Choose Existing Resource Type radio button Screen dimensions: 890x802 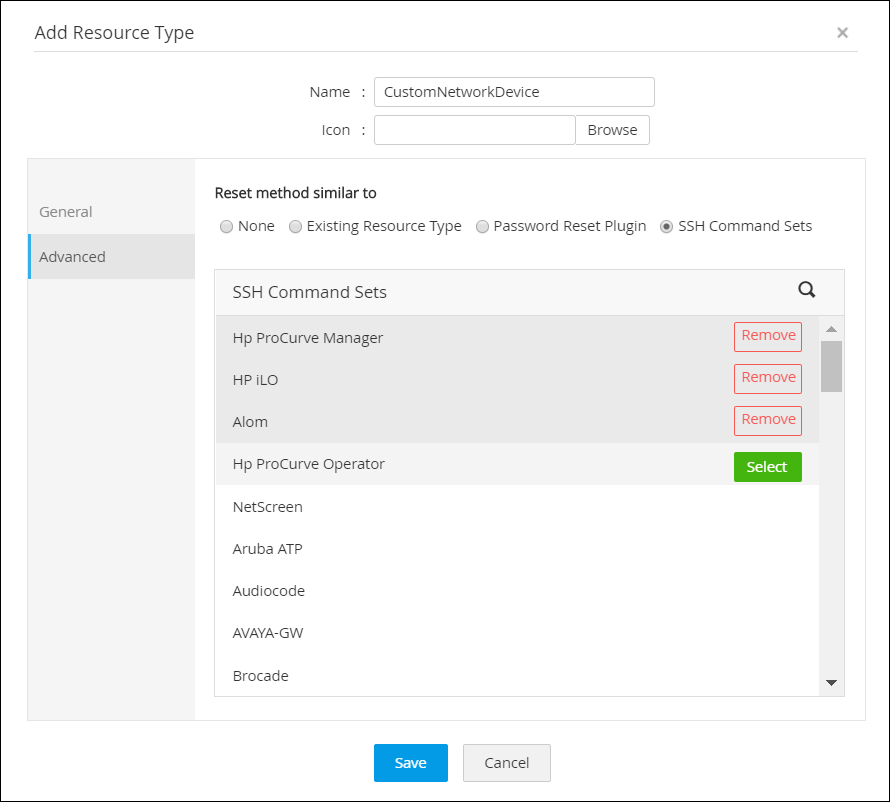click(295, 226)
